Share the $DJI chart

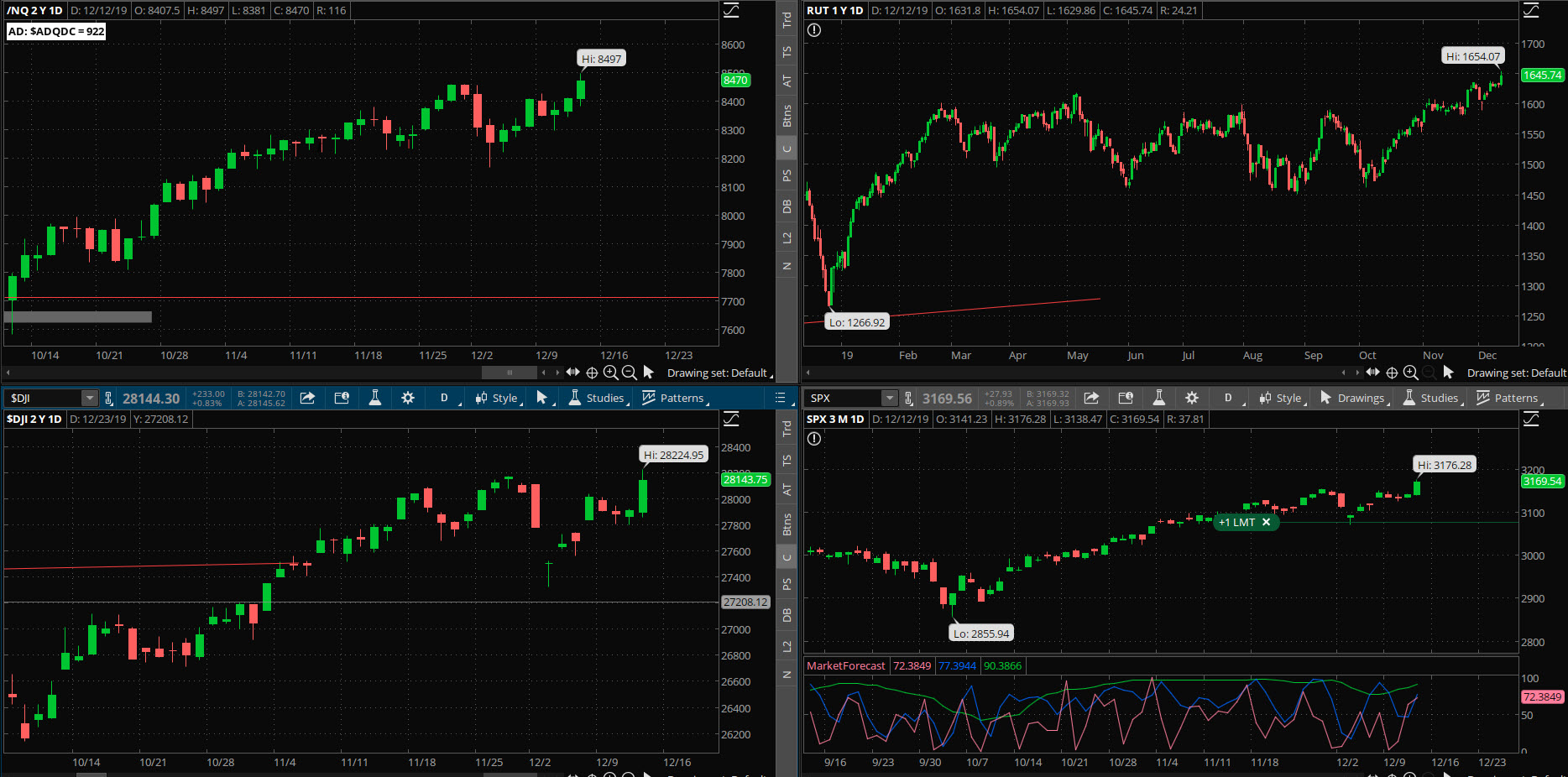[x=307, y=398]
